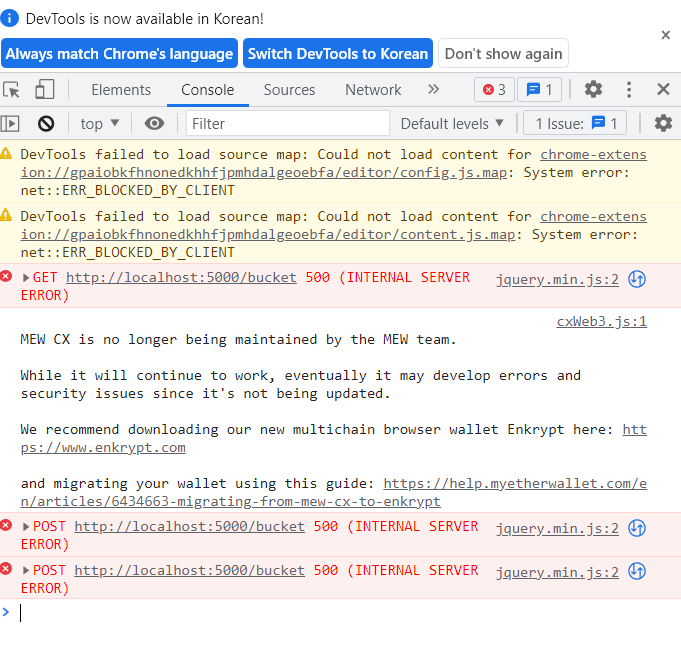Focus the Filter input field
The height and width of the screenshot is (668, 681).
click(288, 123)
